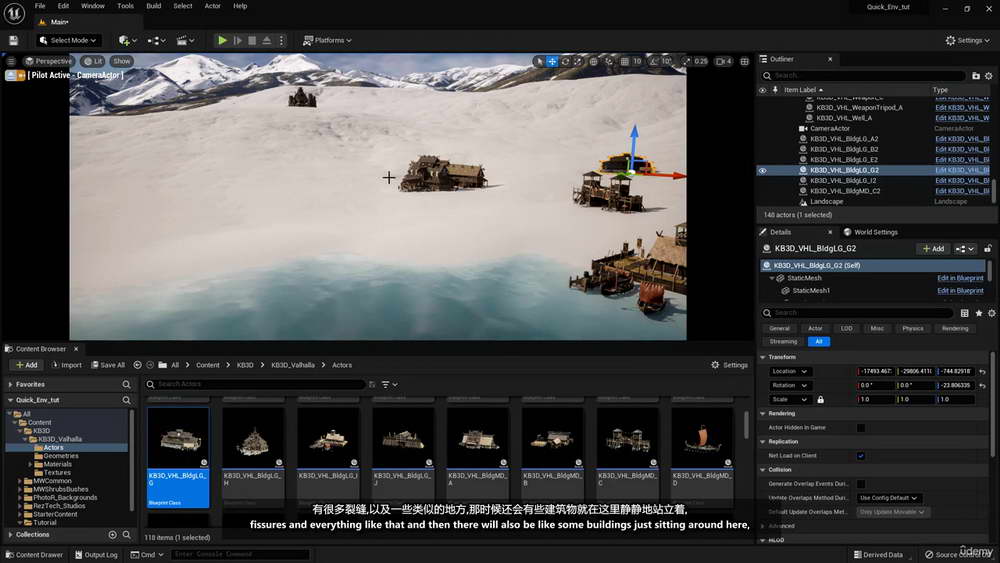The height and width of the screenshot is (563, 1000).
Task: Open Content Browser Settings gear
Action: pyautogui.click(x=729, y=365)
